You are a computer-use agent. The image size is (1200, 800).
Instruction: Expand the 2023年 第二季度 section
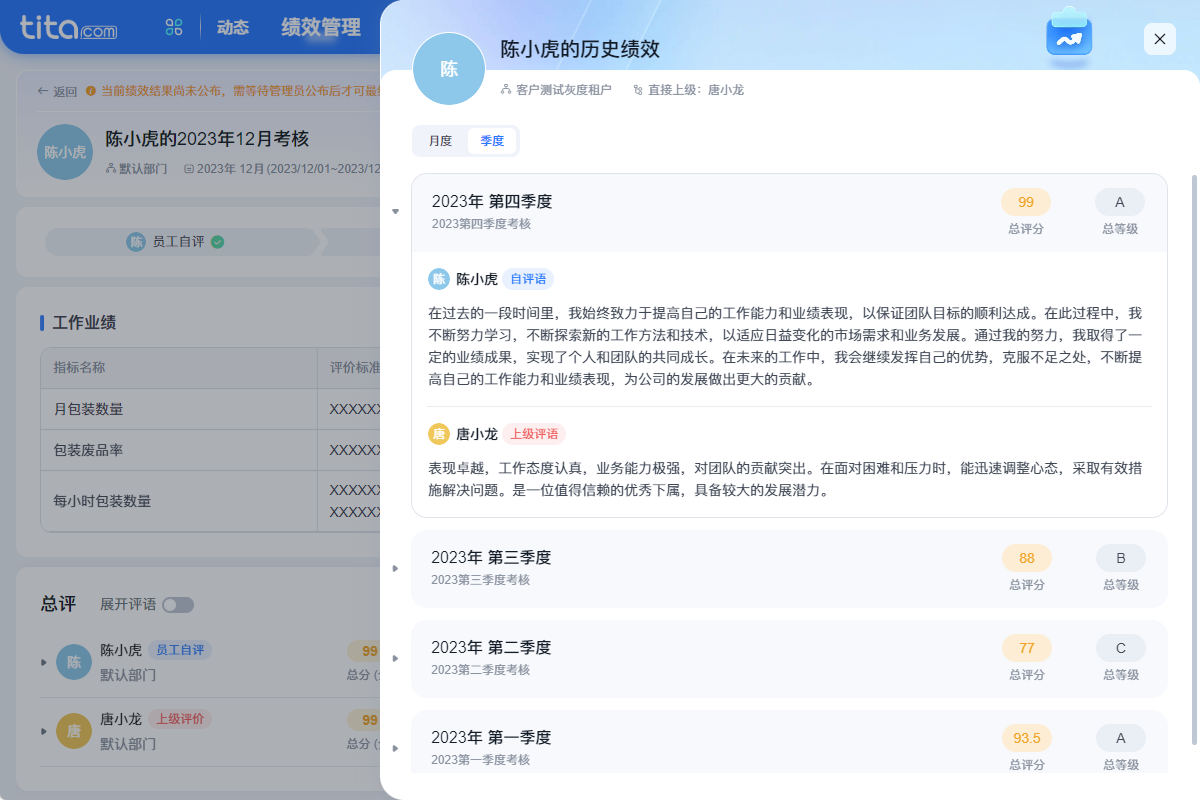(x=396, y=659)
